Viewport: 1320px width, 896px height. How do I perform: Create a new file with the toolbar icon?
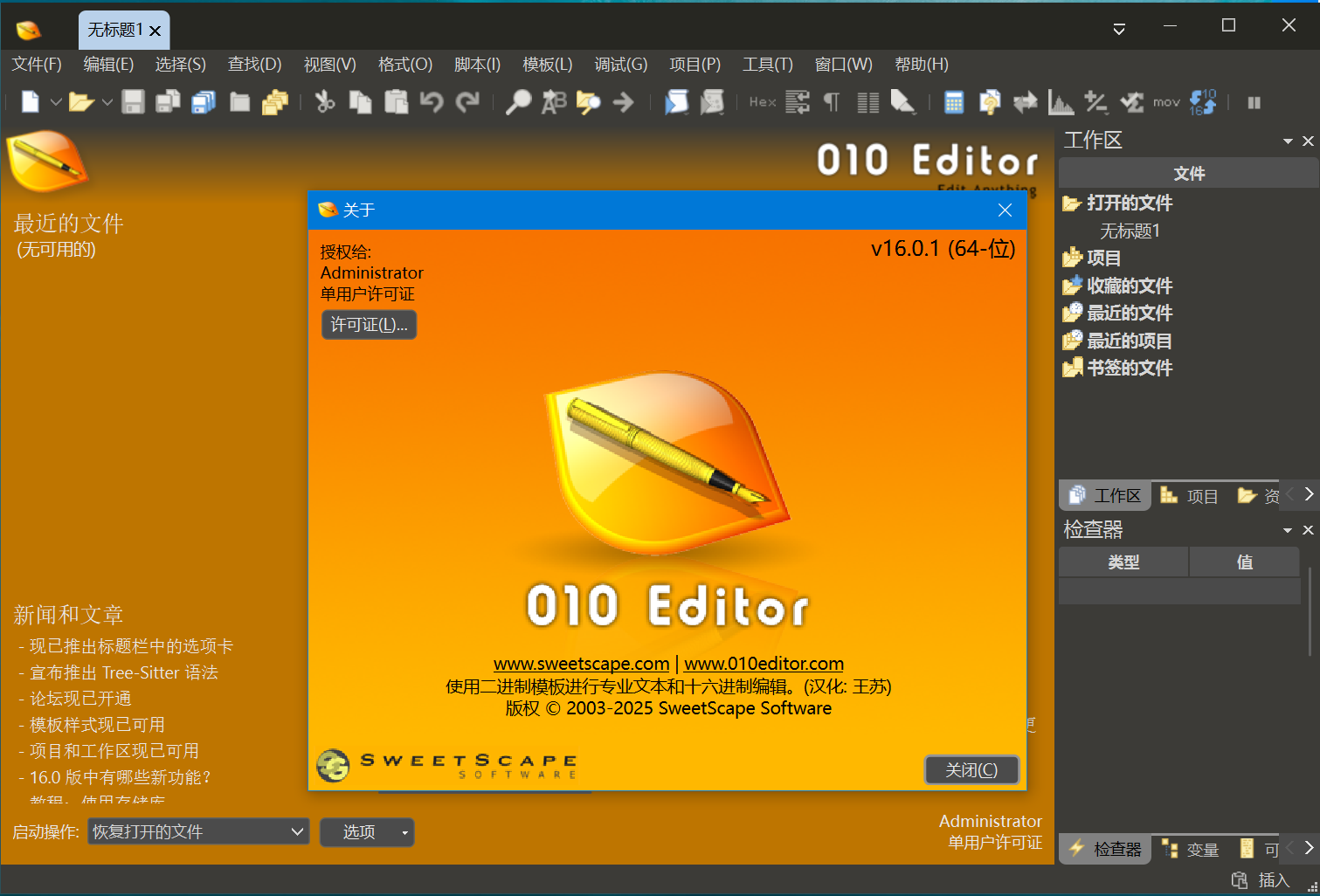(x=30, y=102)
